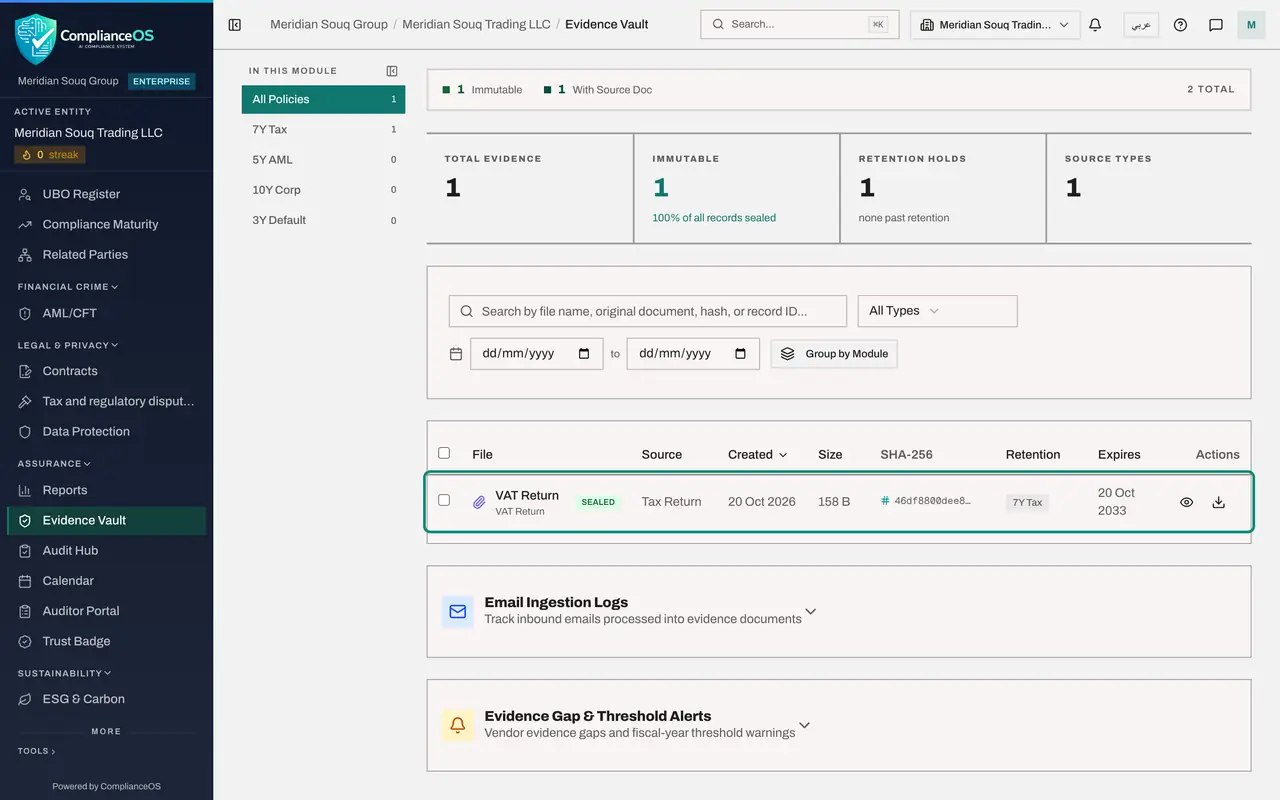Viewport: 1280px width, 800px height.
Task: Click the calendar icon beside date range
Action: (x=456, y=354)
